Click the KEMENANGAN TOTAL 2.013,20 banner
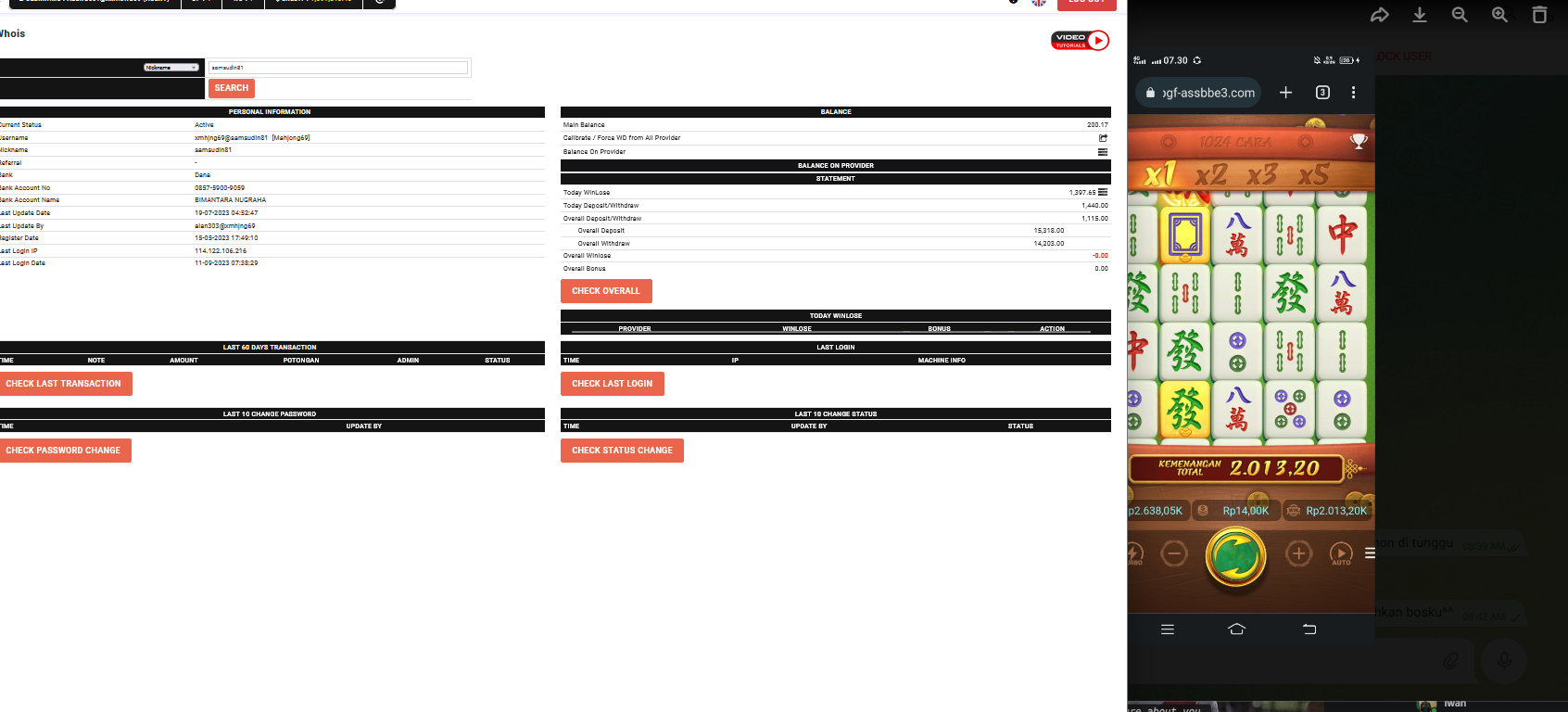1568x712 pixels. pyautogui.click(x=1237, y=468)
